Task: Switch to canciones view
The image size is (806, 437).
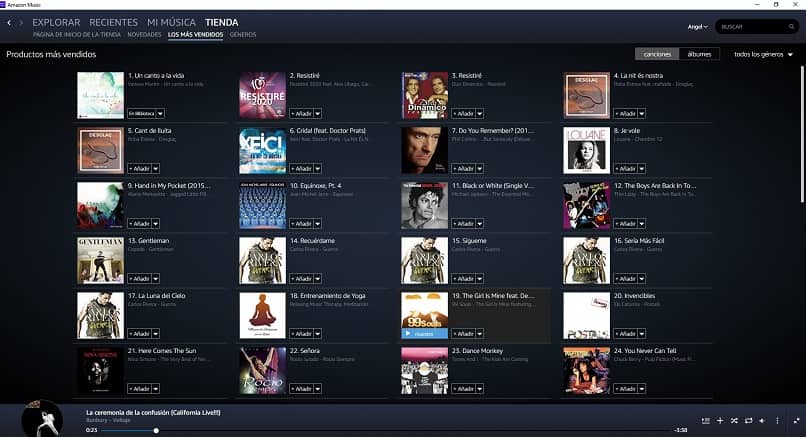Action: coord(657,54)
